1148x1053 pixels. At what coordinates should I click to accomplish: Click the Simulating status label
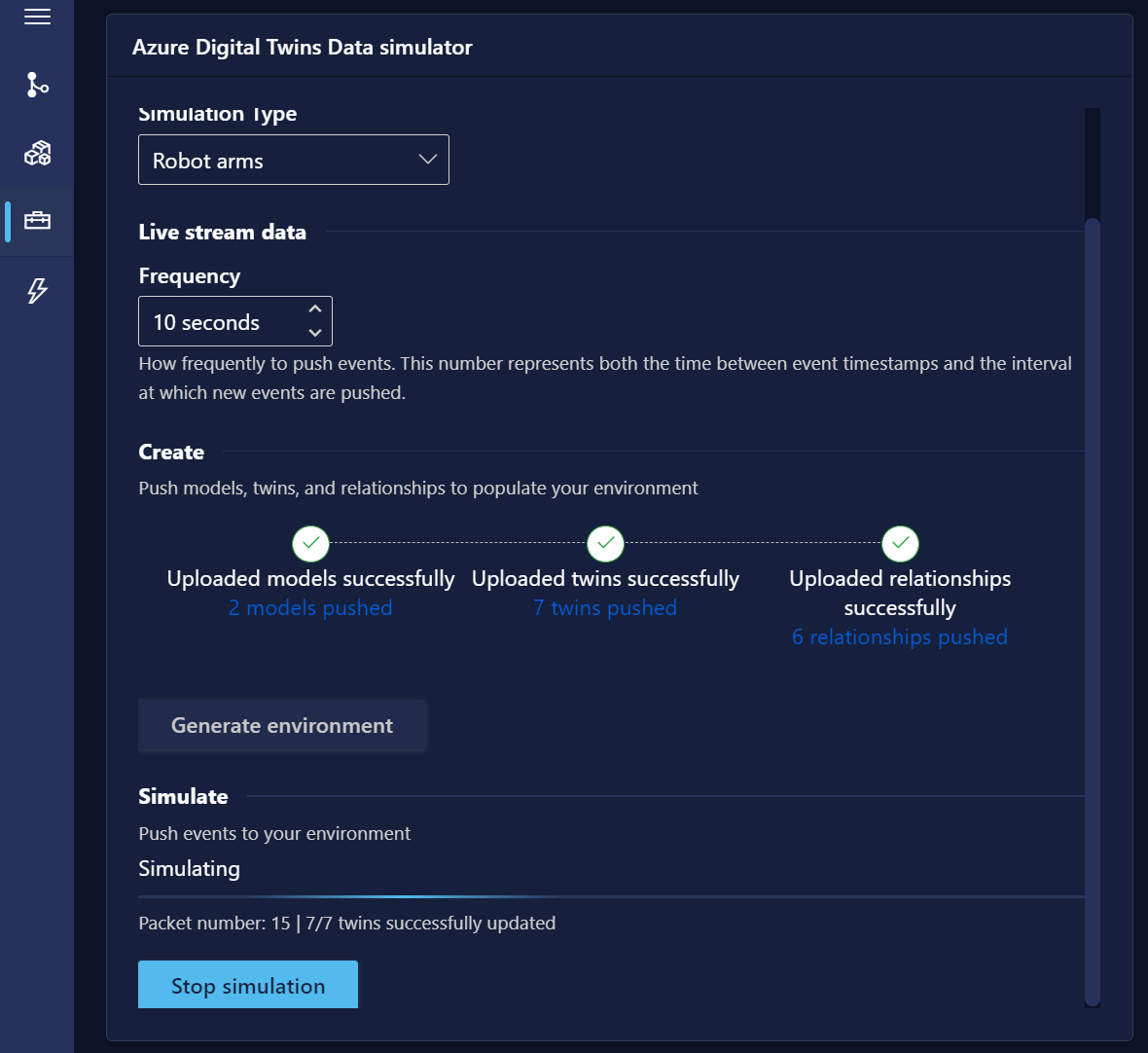tap(190, 868)
